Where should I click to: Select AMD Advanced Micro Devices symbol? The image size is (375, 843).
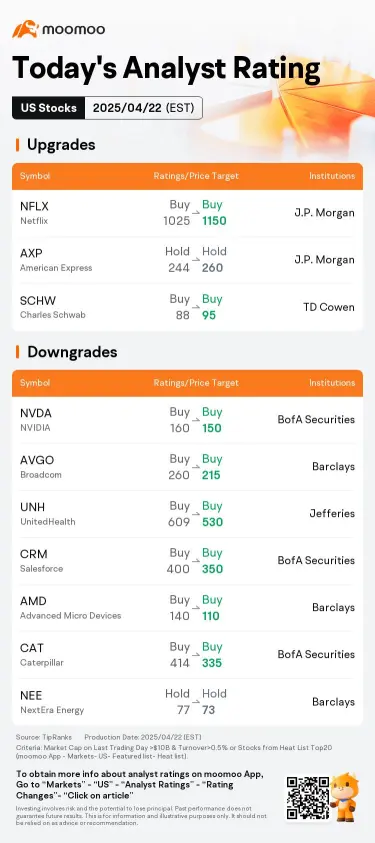(70, 608)
